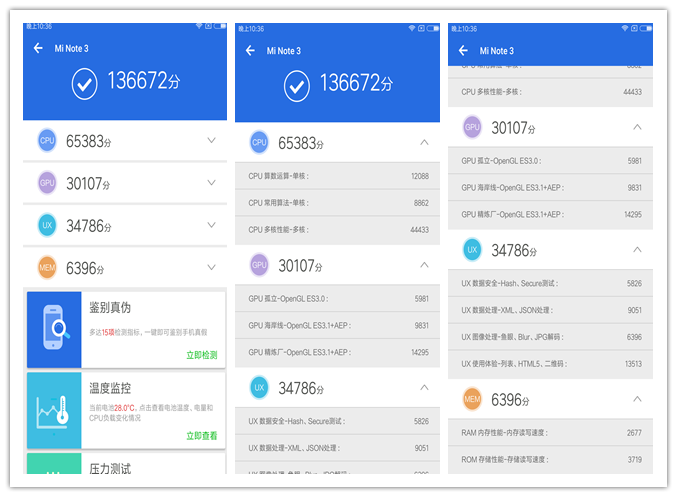Select UX Blur JPG row valued 6396
The height and width of the screenshot is (497, 677).
pos(550,337)
